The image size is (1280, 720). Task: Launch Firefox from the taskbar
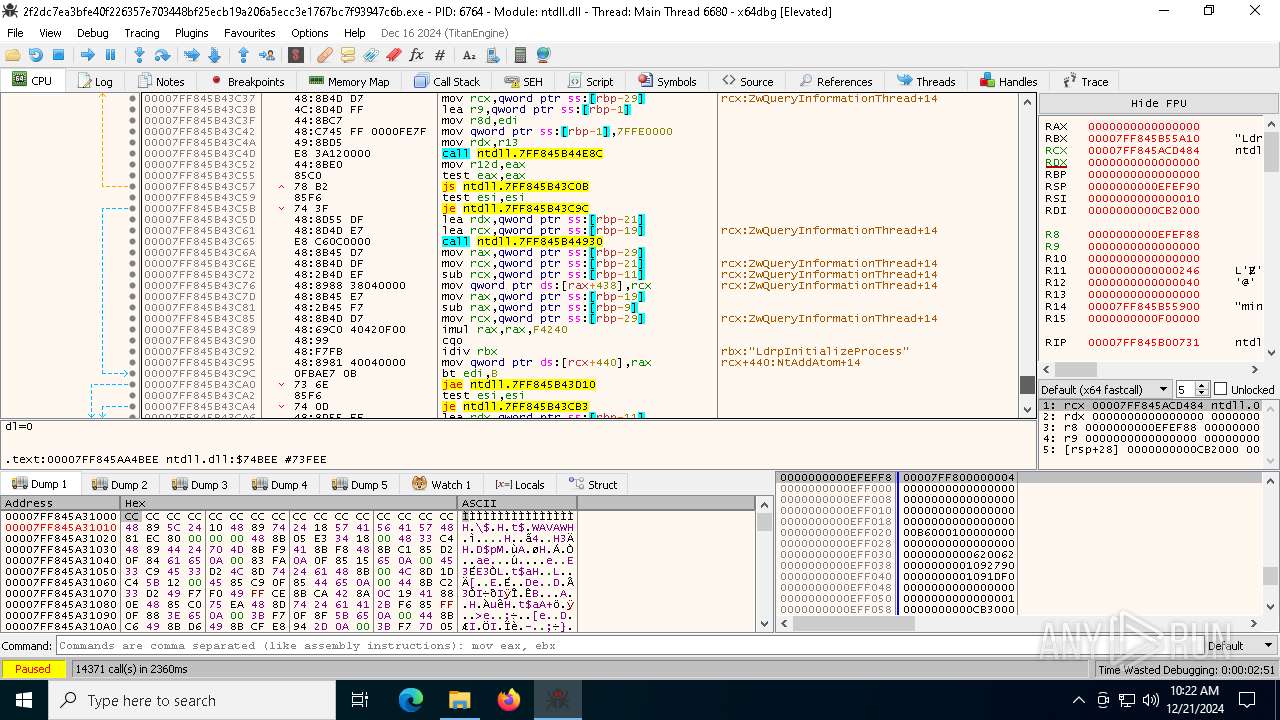click(x=508, y=700)
